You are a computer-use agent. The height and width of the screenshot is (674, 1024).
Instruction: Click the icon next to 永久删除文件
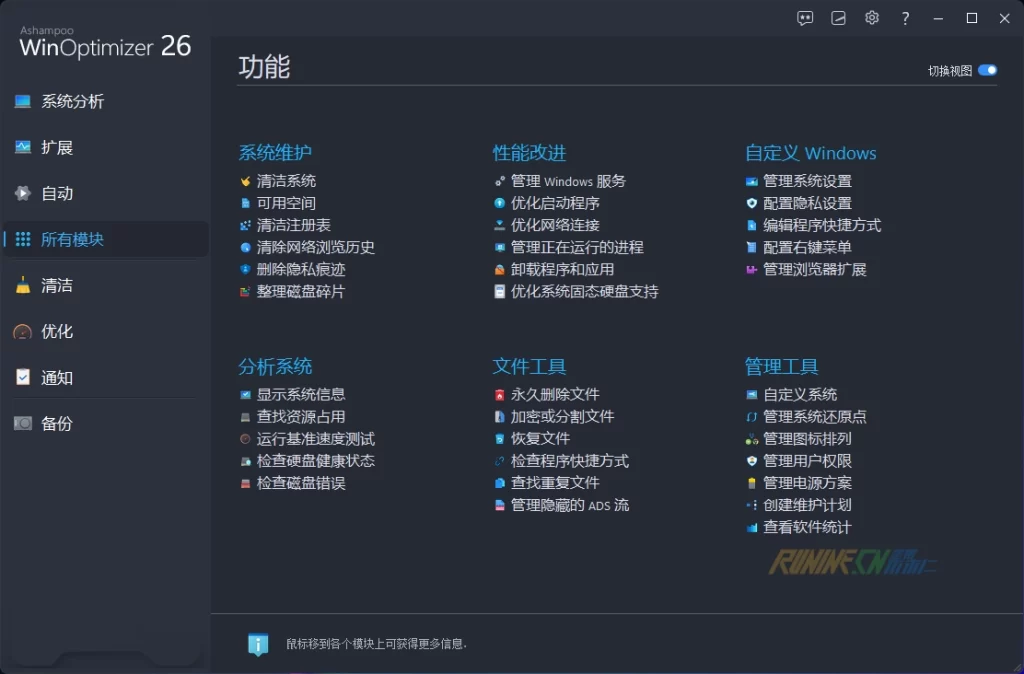click(500, 395)
